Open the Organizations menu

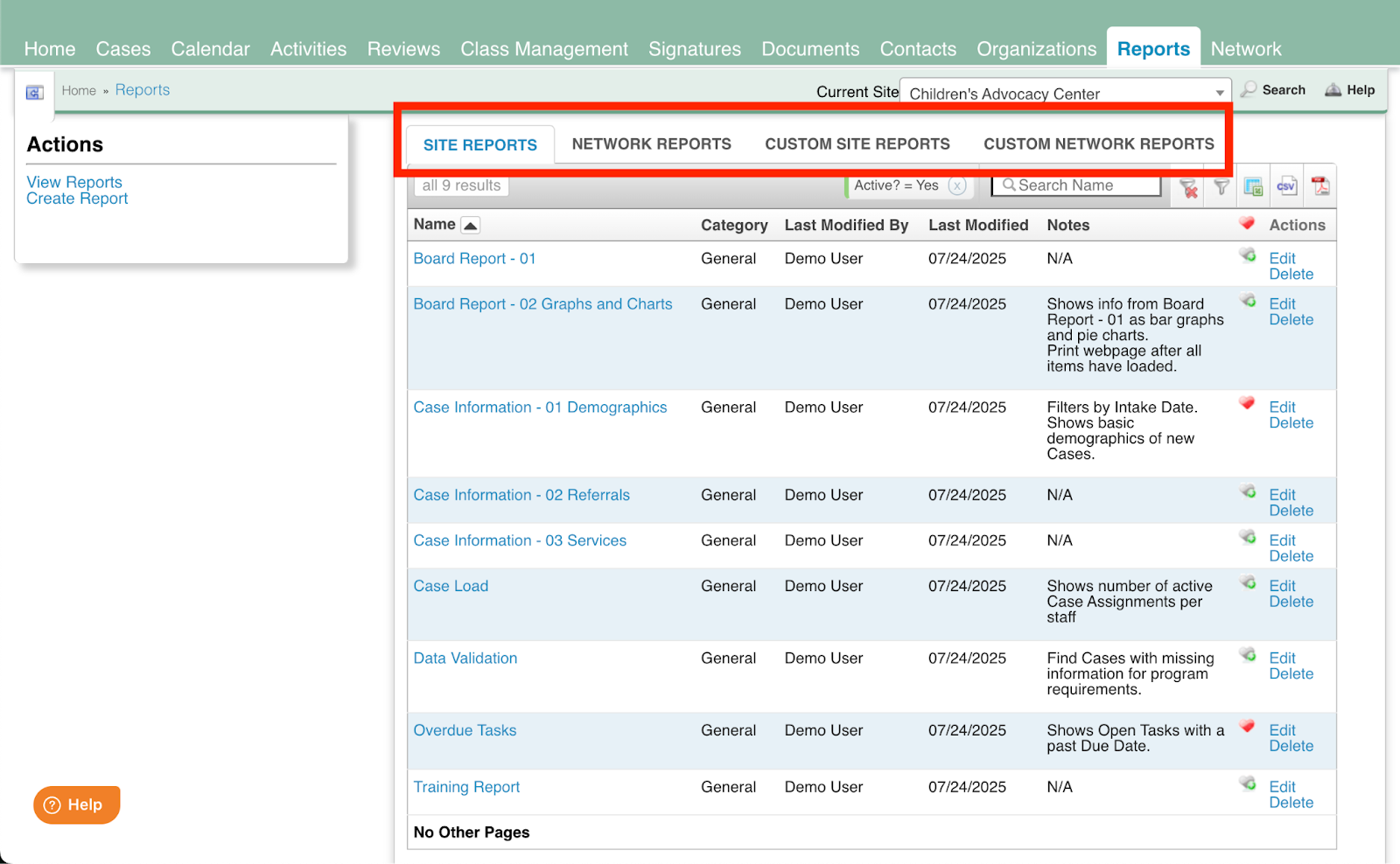pyautogui.click(x=1037, y=49)
